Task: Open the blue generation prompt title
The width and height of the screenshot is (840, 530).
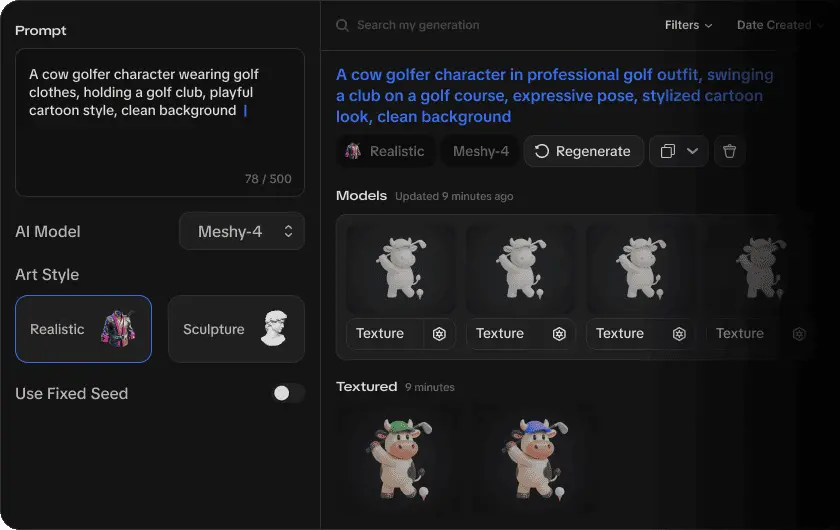Action: pos(554,95)
